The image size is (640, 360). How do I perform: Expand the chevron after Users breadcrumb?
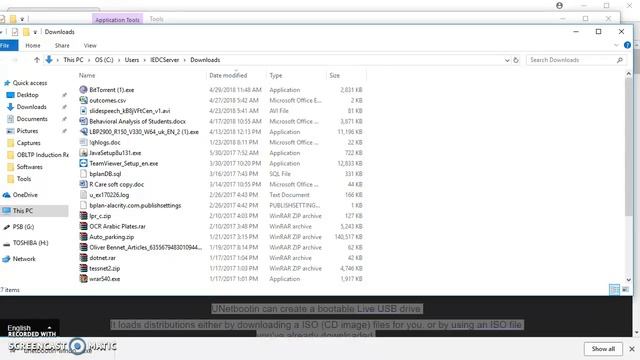(x=144, y=60)
